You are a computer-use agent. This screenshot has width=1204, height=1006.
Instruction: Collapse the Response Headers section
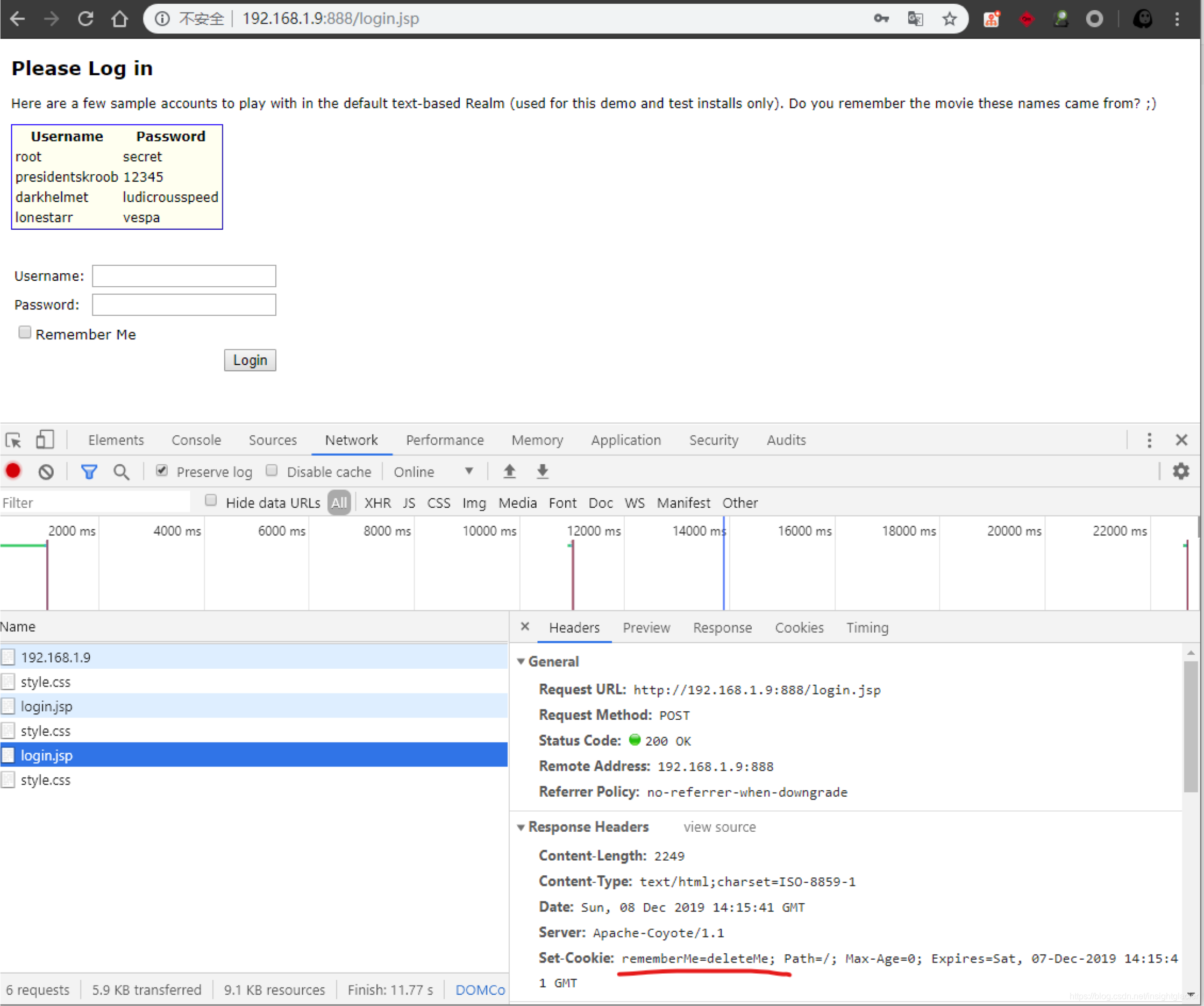point(521,827)
